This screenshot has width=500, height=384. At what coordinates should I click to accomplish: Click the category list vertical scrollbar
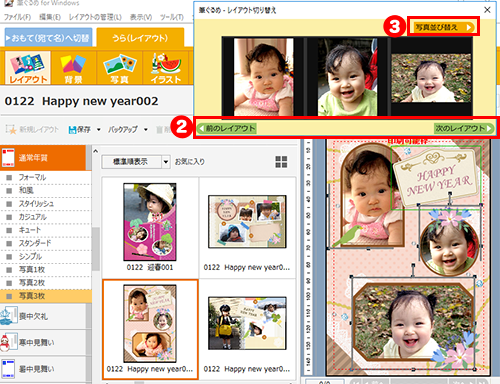(96, 250)
